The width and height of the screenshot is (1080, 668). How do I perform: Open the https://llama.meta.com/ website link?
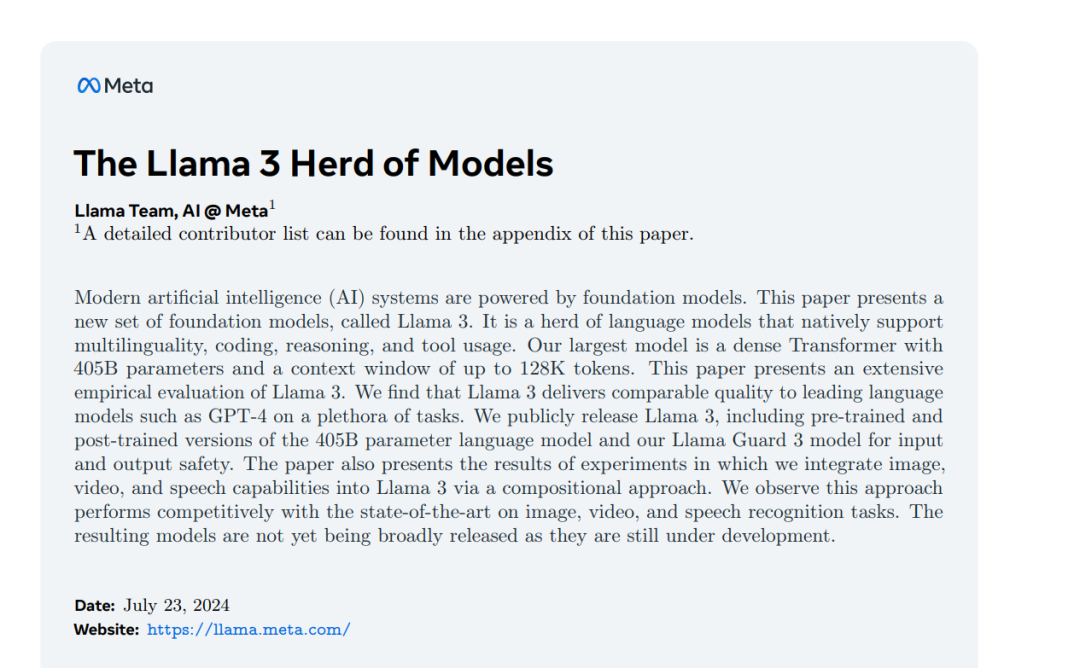(x=249, y=629)
